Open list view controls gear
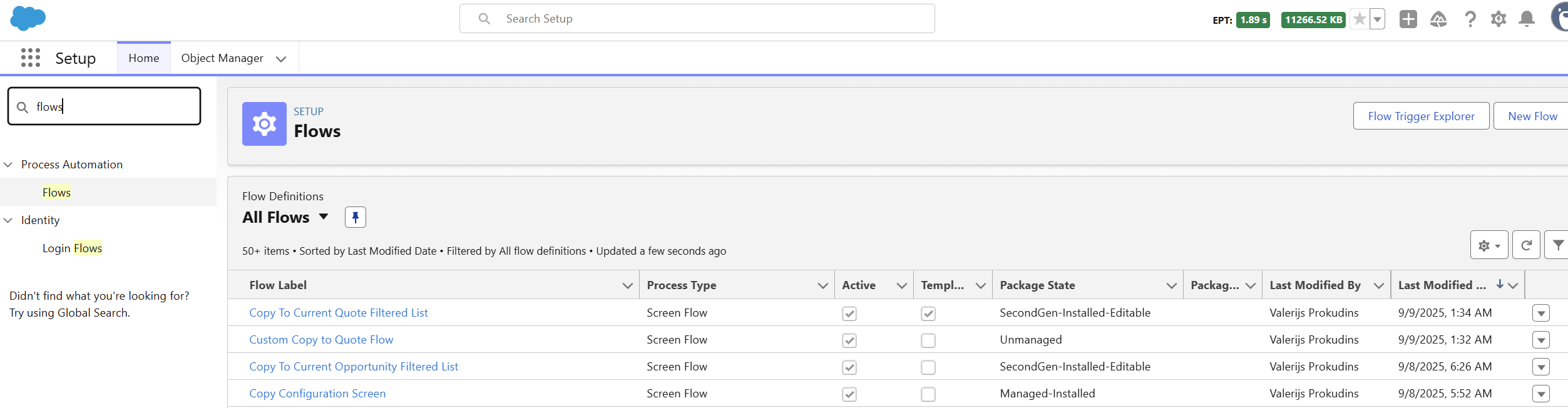 (1489, 245)
